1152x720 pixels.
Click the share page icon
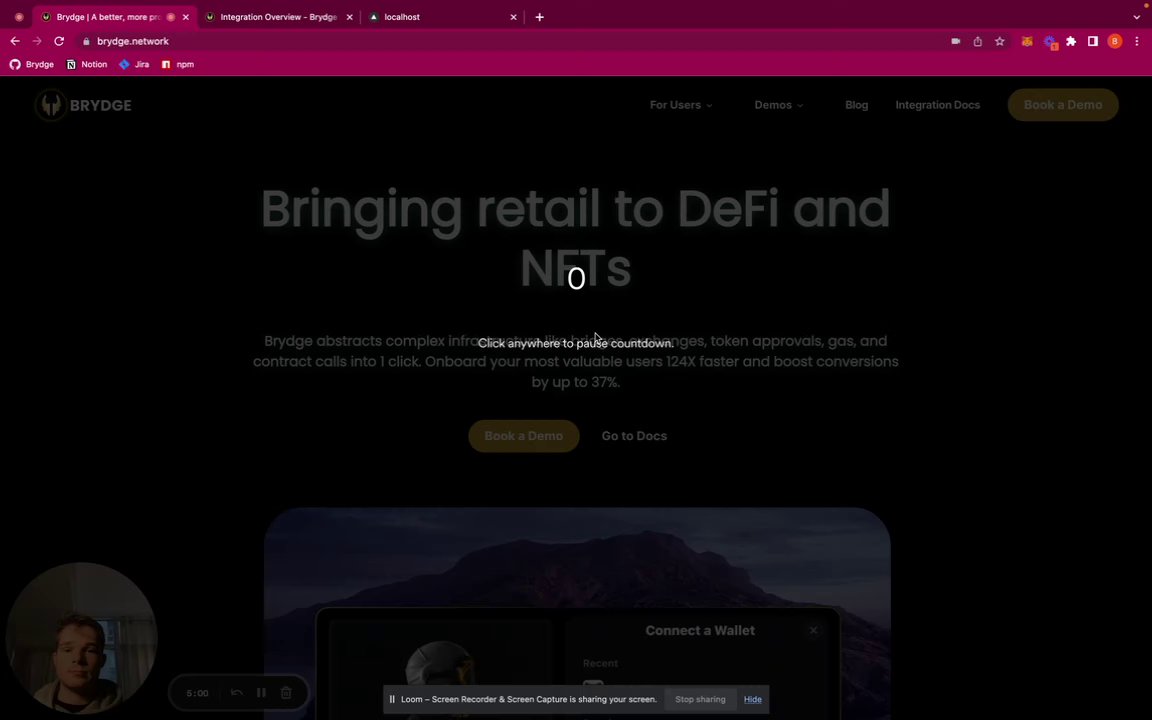pyautogui.click(x=977, y=41)
